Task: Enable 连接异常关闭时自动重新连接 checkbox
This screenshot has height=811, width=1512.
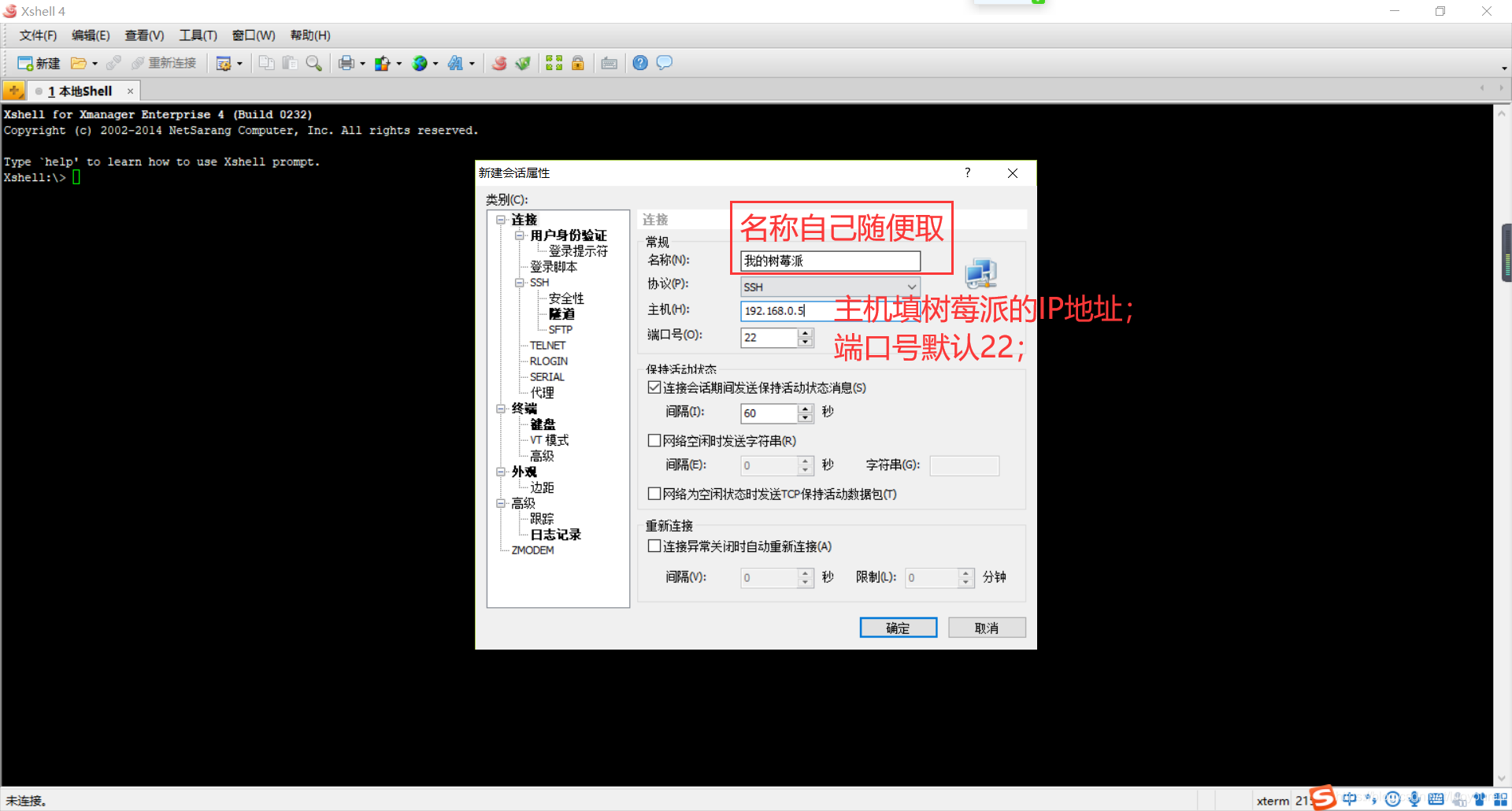Action: point(654,546)
